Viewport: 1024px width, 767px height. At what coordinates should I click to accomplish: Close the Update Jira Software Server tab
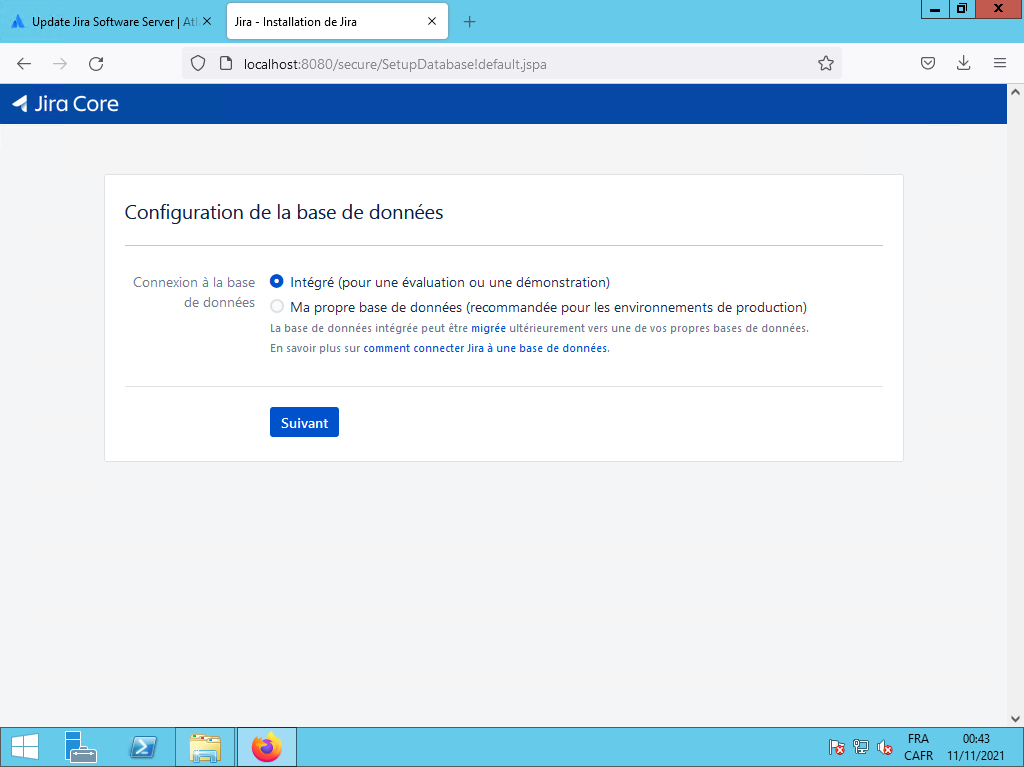(x=207, y=22)
